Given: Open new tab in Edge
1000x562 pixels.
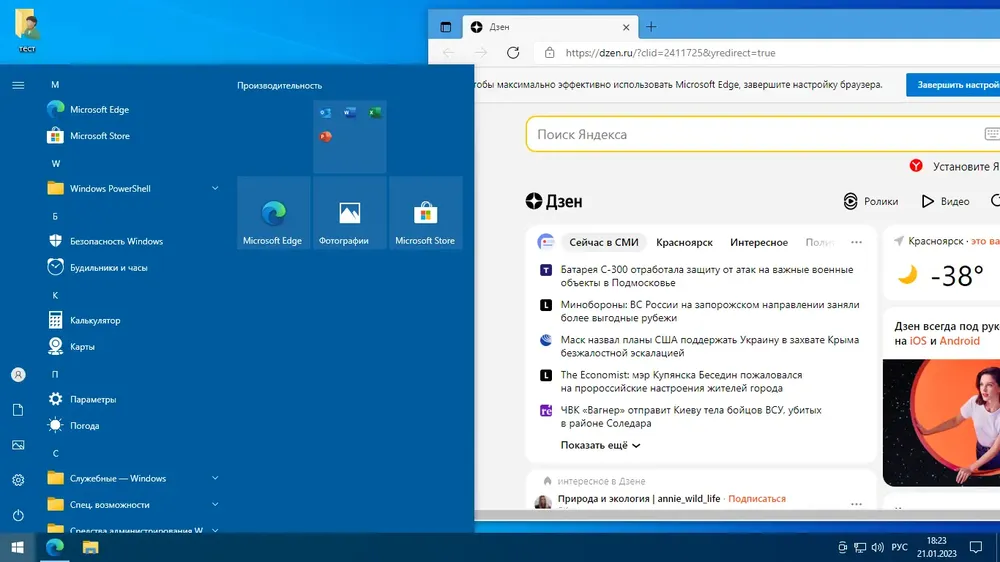Looking at the screenshot, I should 651,27.
